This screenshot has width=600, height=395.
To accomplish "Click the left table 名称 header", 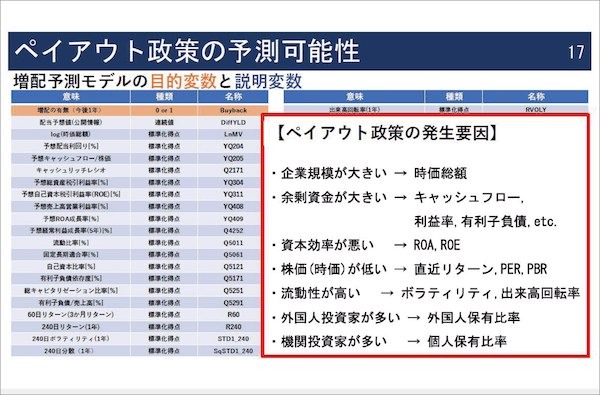I will (233, 96).
